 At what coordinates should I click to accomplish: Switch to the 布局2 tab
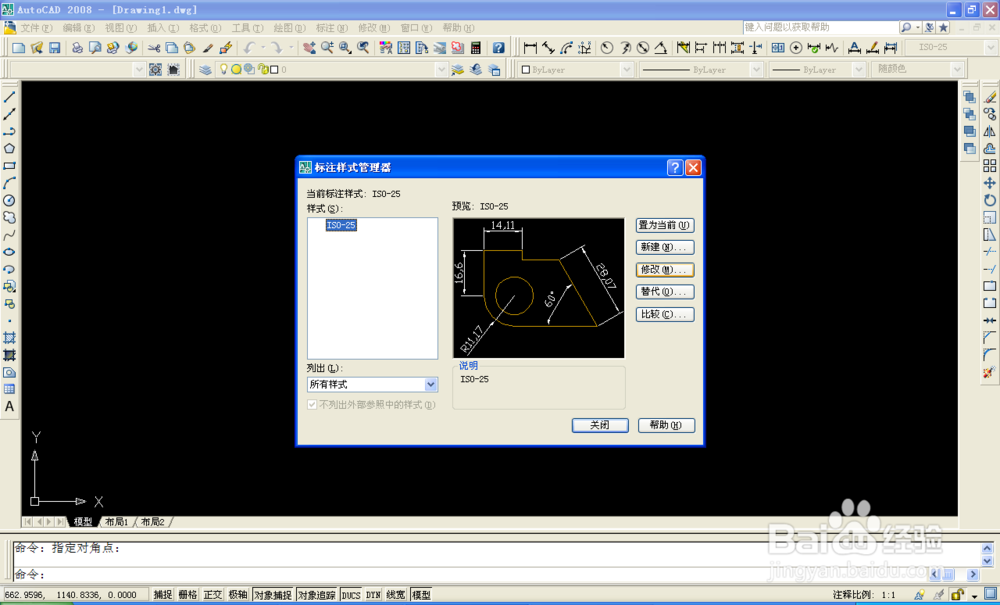coord(153,522)
